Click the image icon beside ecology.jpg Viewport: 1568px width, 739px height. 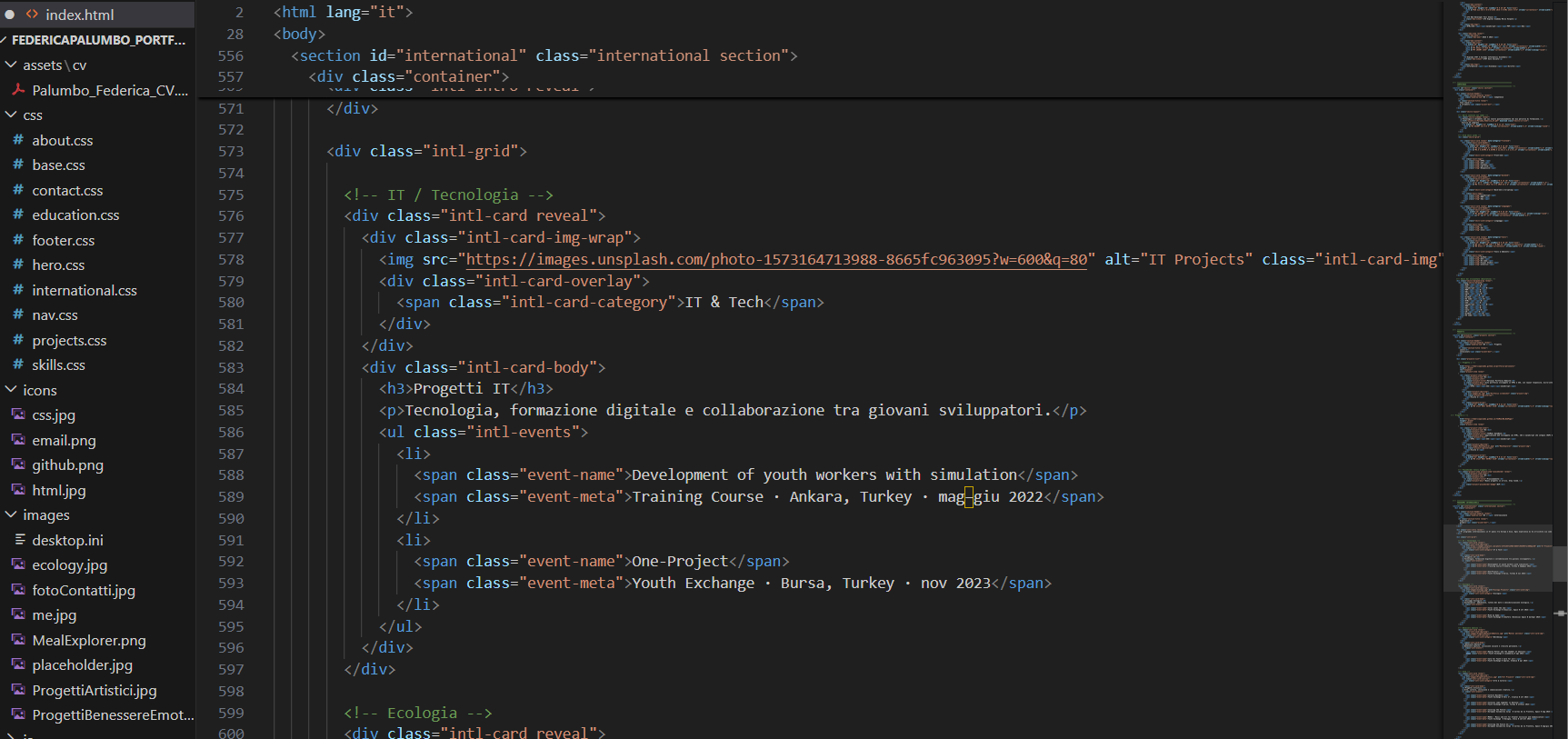pyautogui.click(x=18, y=564)
